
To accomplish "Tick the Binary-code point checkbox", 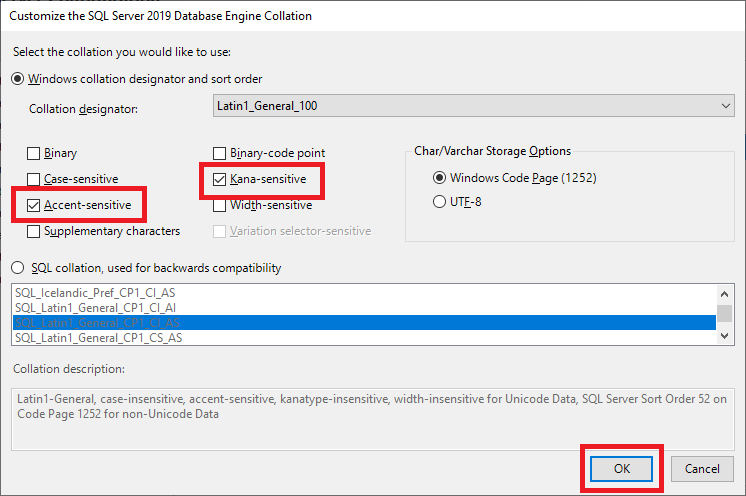I will [x=220, y=154].
